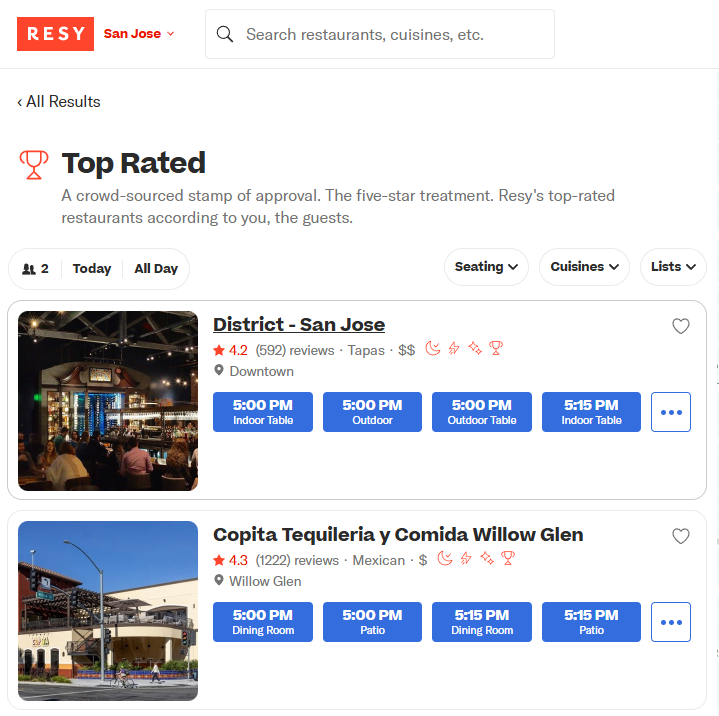Click the lightning bolt icon on Copita listing

[x=466, y=559]
